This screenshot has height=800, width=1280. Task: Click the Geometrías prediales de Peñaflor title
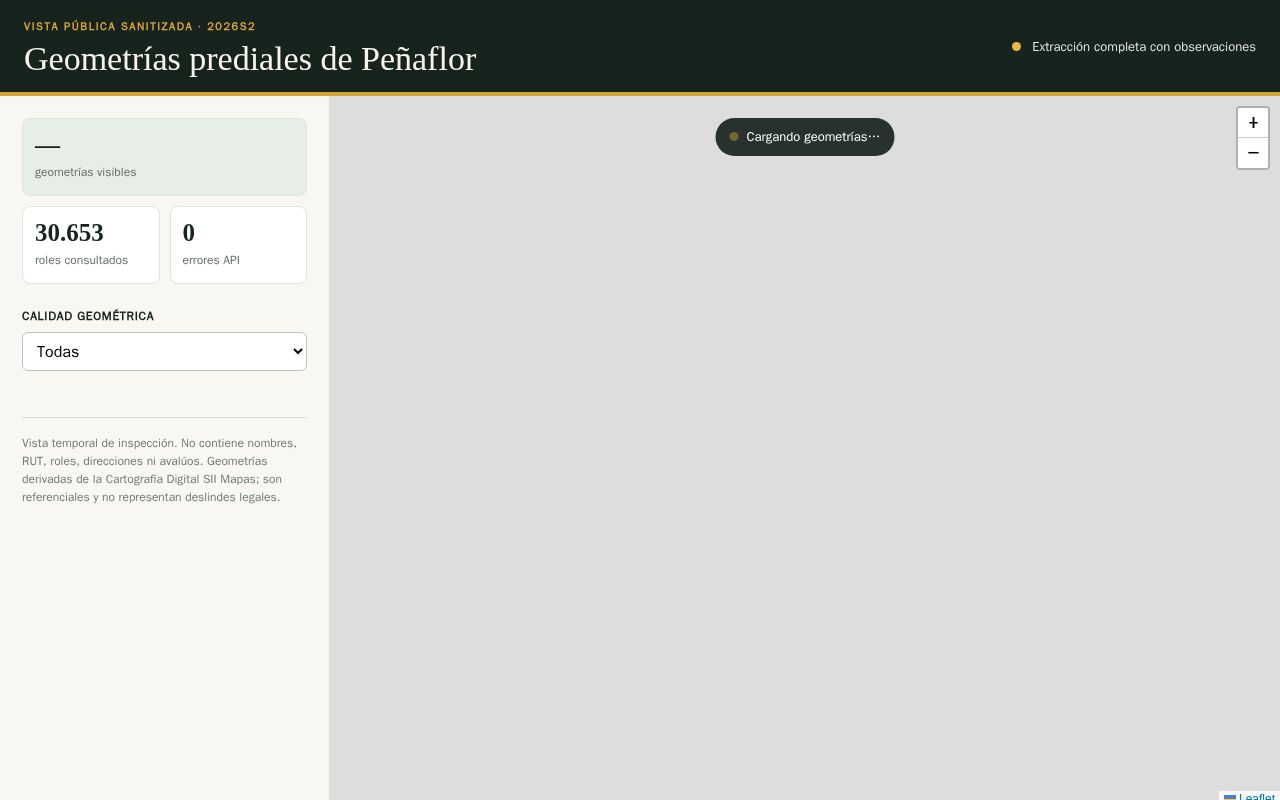click(x=250, y=59)
